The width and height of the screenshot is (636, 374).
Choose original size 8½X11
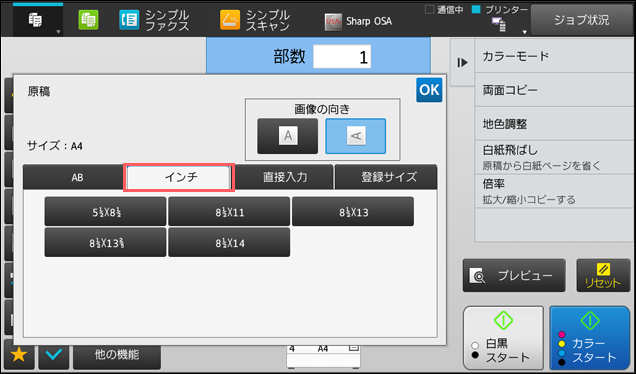(229, 211)
